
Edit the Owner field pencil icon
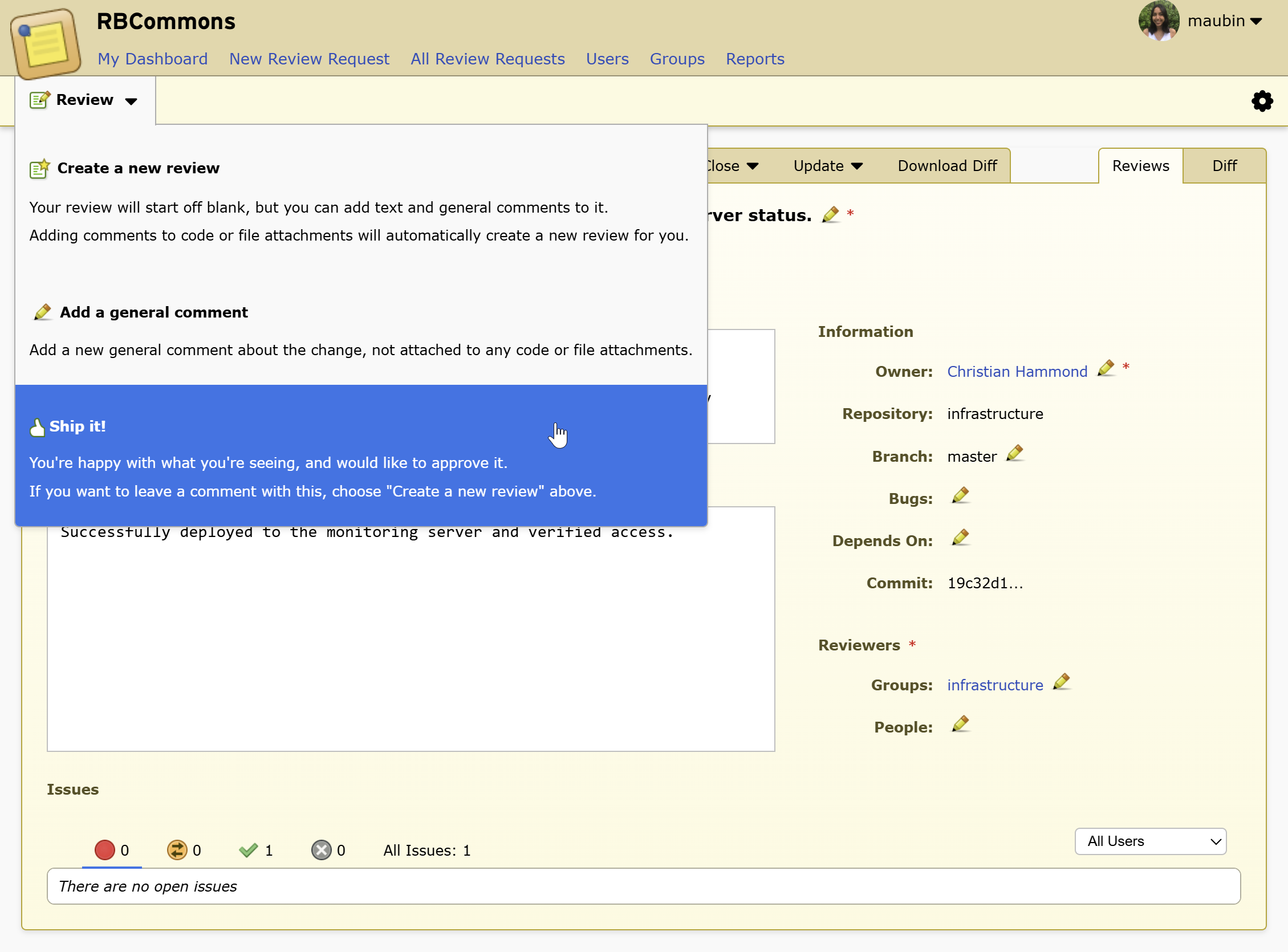pos(1106,368)
